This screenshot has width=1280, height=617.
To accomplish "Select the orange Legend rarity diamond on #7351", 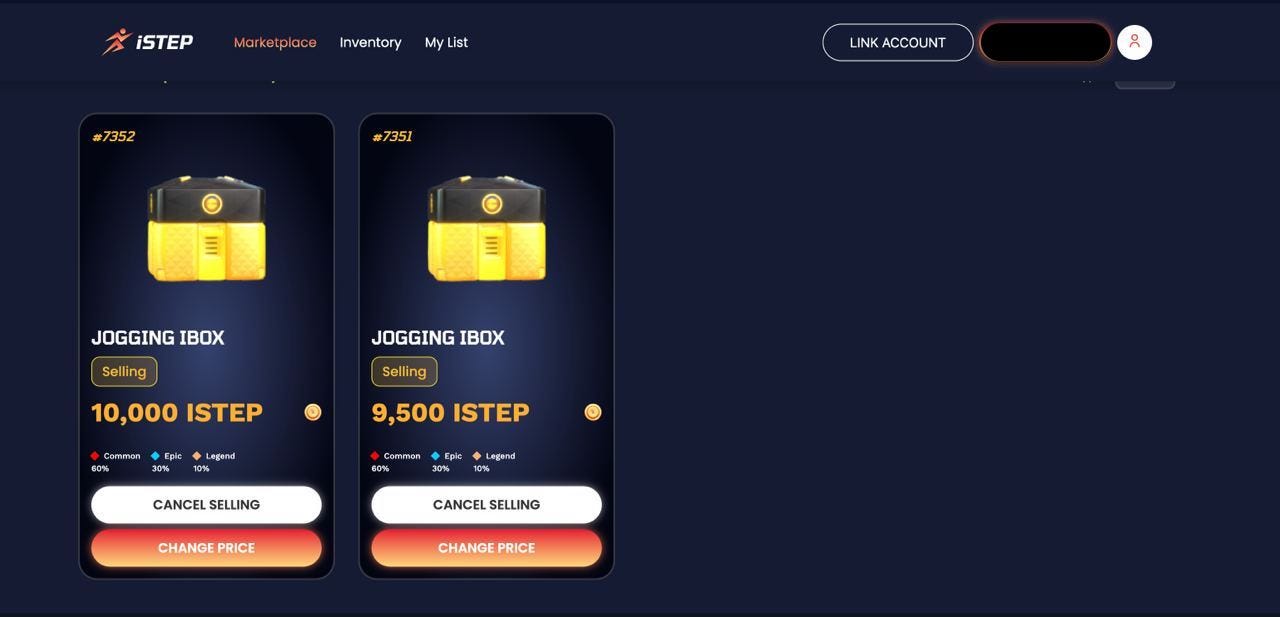I will [x=477, y=456].
